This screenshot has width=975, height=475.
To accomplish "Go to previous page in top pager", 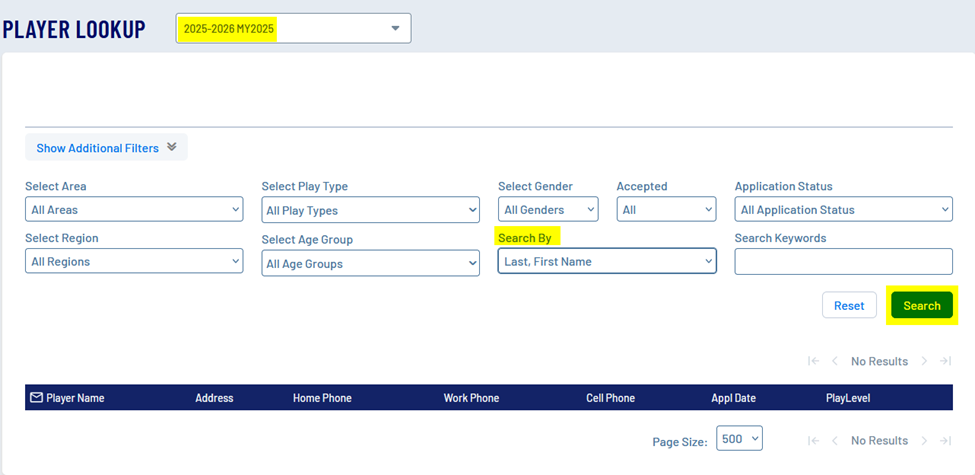I will click(x=835, y=361).
